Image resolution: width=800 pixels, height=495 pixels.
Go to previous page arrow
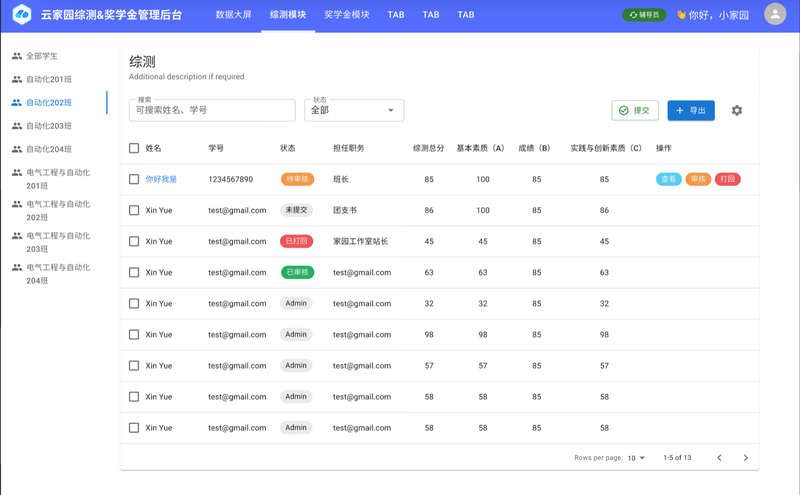(x=719, y=458)
